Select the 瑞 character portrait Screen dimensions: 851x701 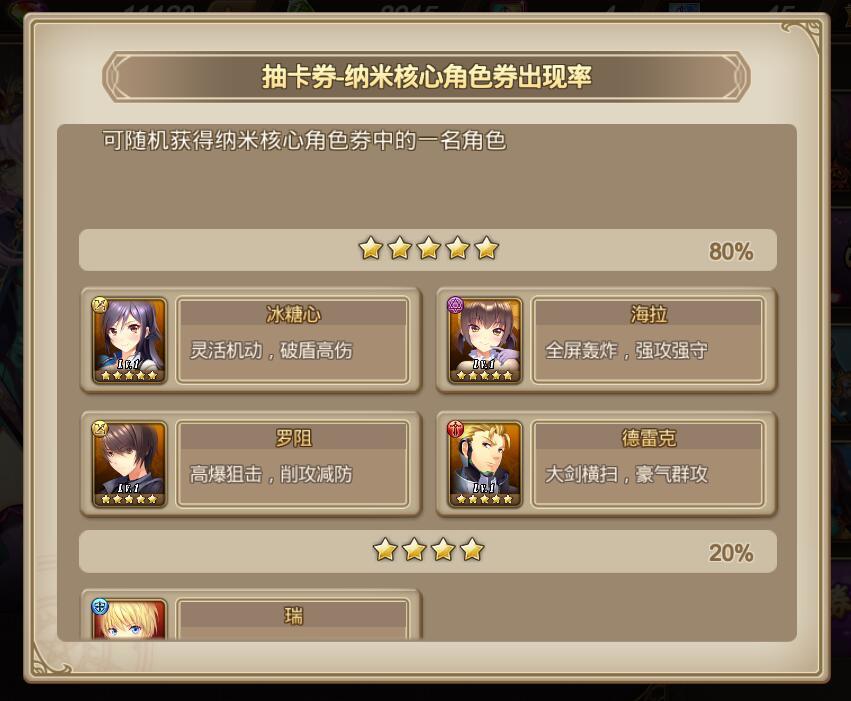pos(129,619)
